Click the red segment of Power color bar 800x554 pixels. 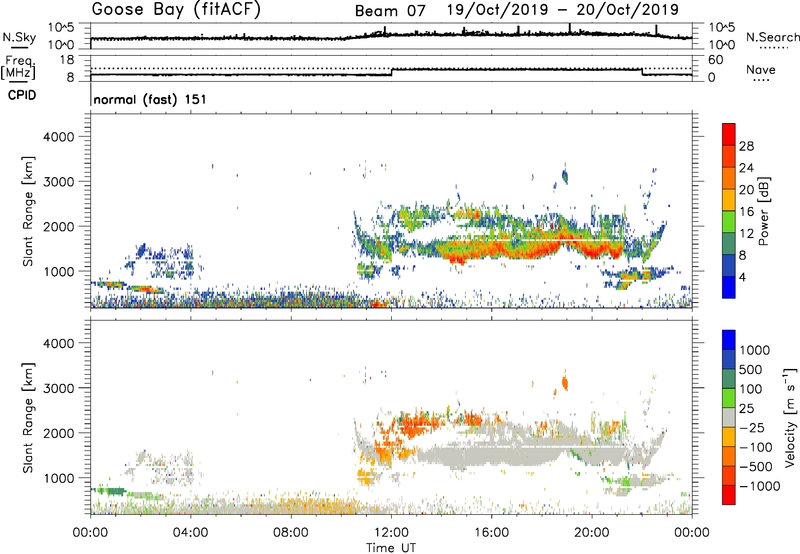click(x=729, y=134)
